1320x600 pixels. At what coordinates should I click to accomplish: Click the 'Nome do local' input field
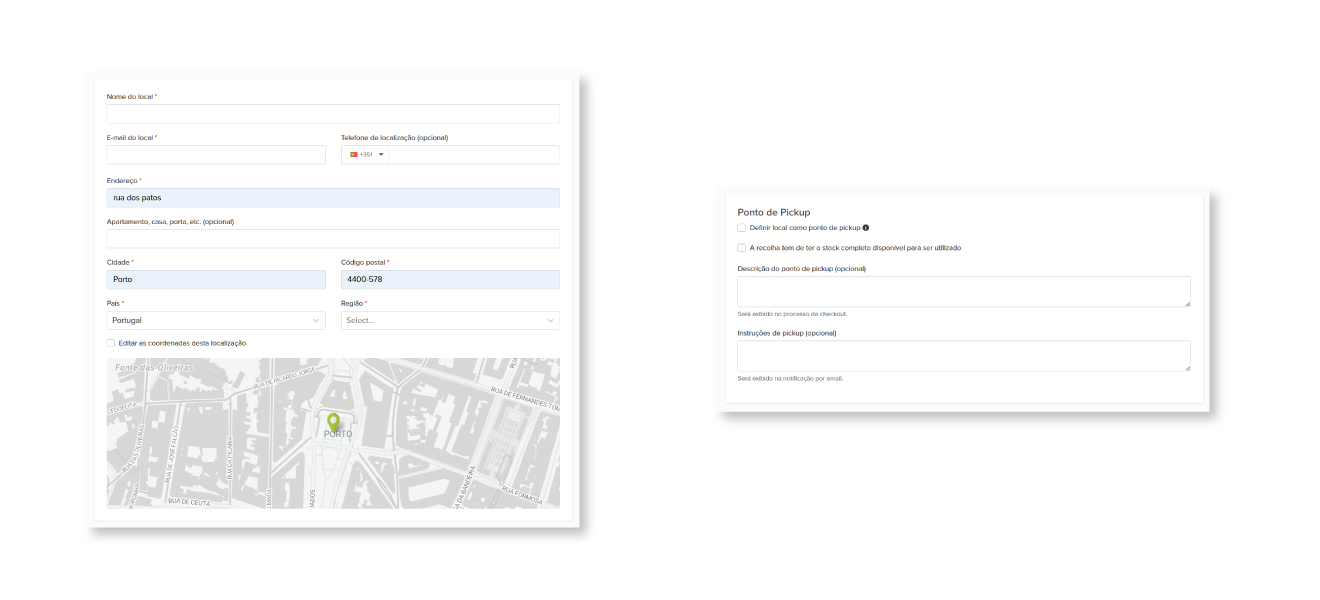click(x=333, y=114)
